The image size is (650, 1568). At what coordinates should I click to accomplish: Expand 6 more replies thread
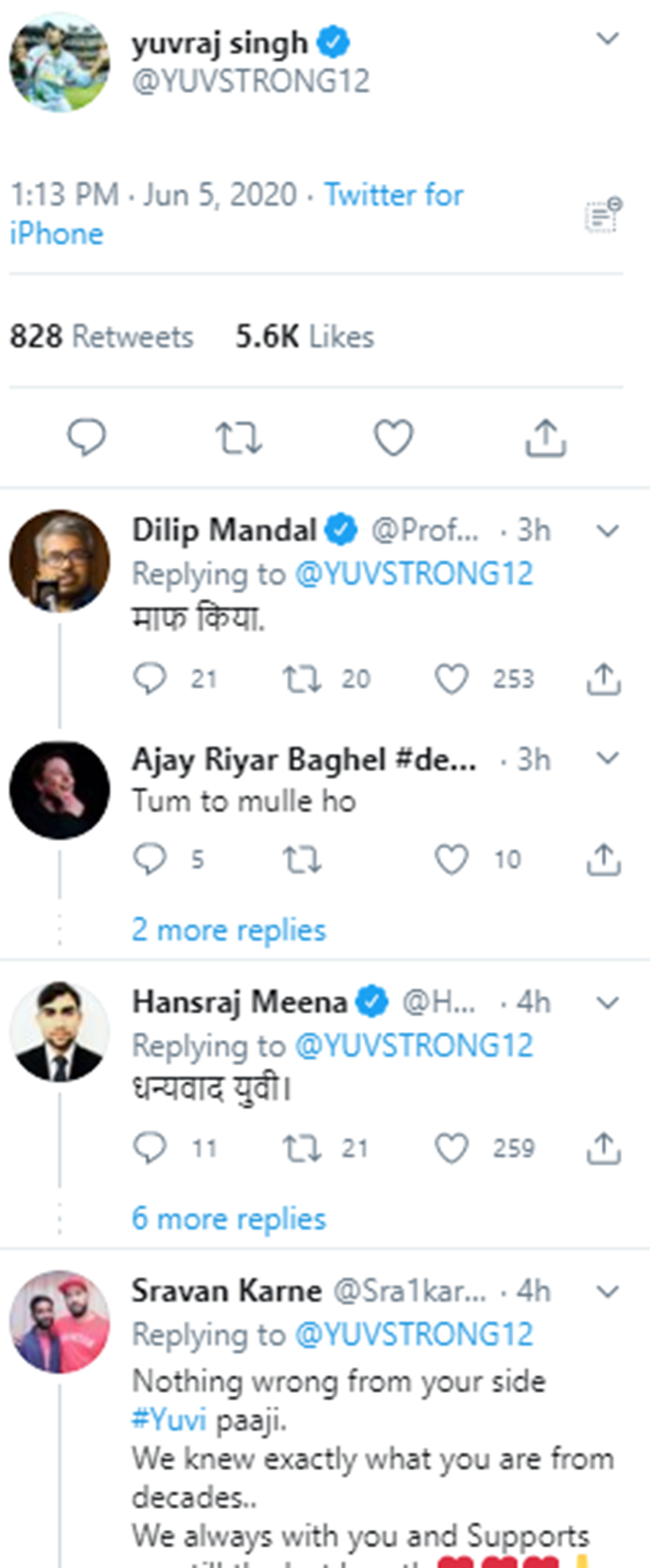point(229,1219)
